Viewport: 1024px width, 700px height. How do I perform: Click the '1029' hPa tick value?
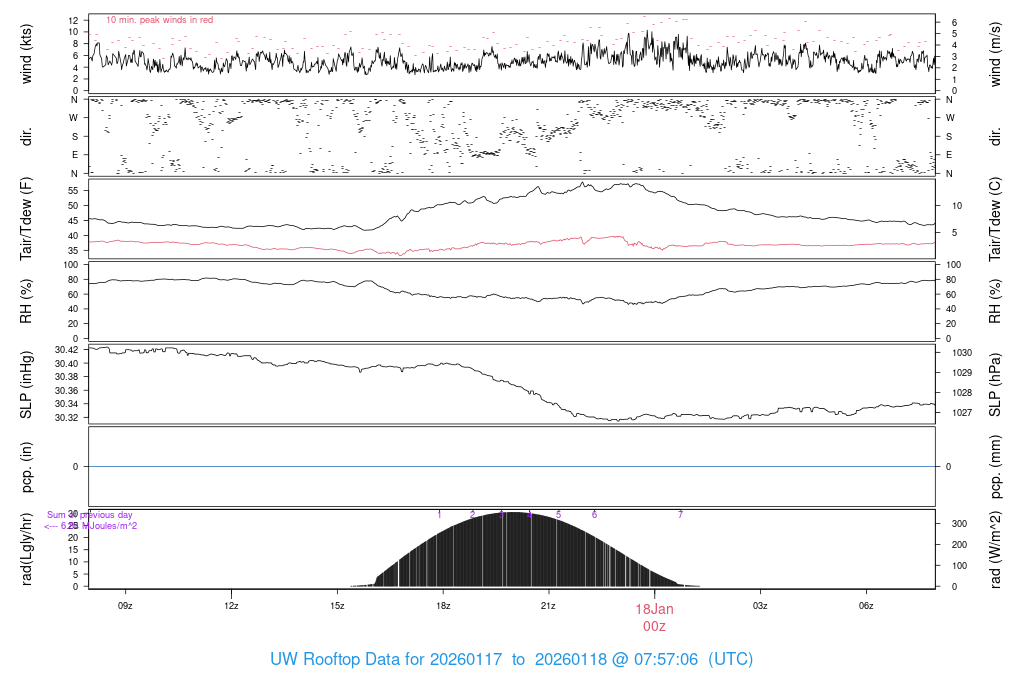[962, 373]
